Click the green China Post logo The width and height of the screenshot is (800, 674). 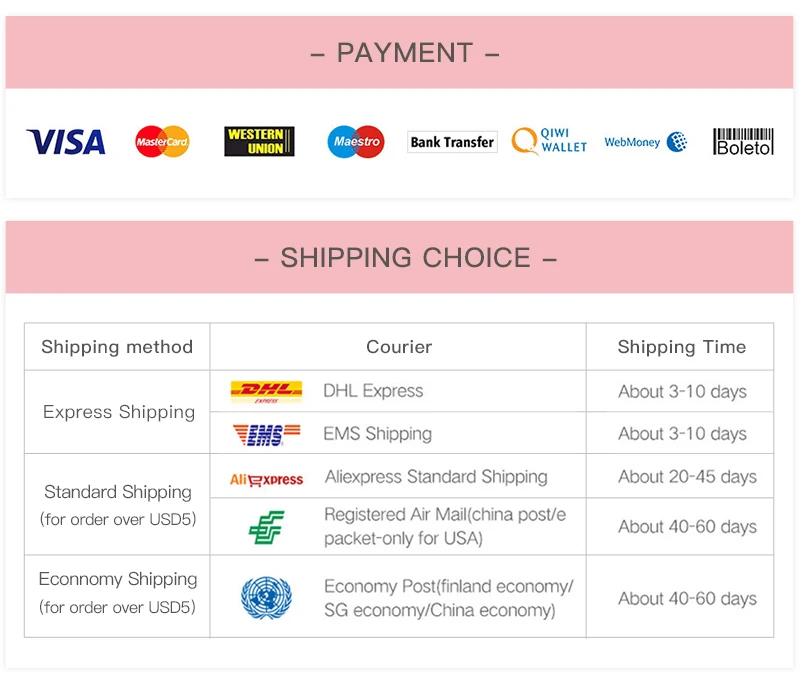click(x=266, y=527)
